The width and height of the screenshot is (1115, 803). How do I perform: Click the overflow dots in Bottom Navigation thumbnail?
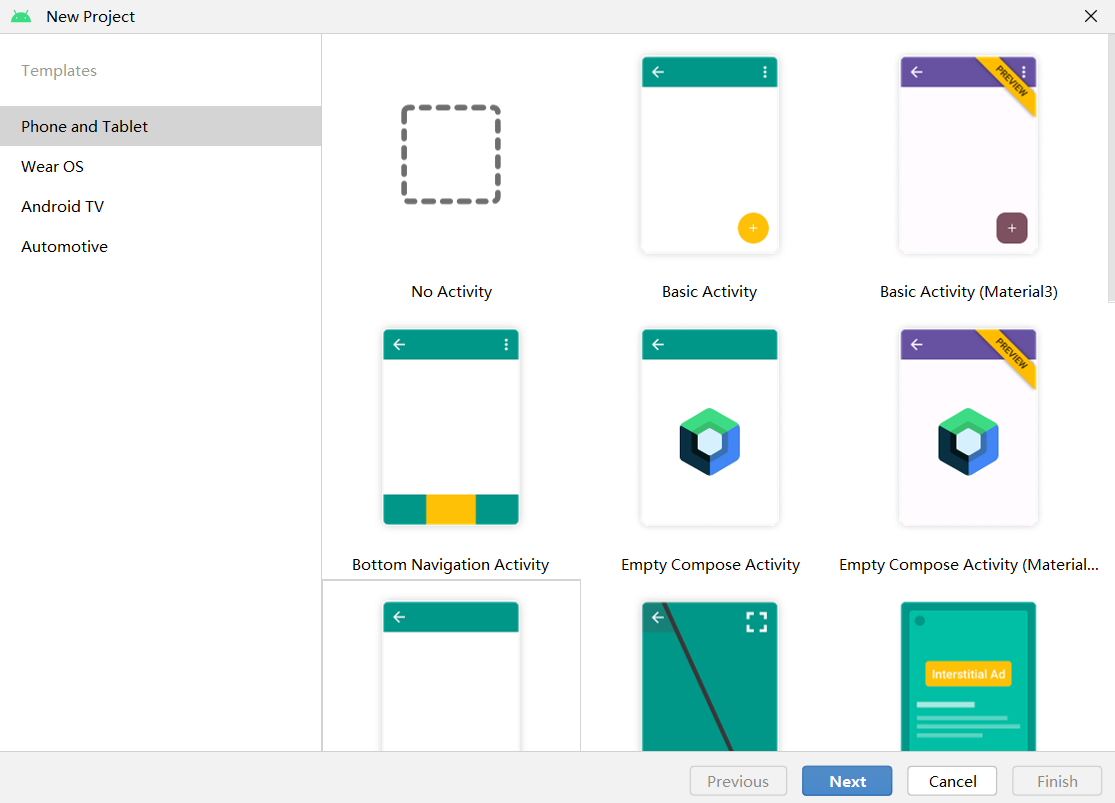506,344
